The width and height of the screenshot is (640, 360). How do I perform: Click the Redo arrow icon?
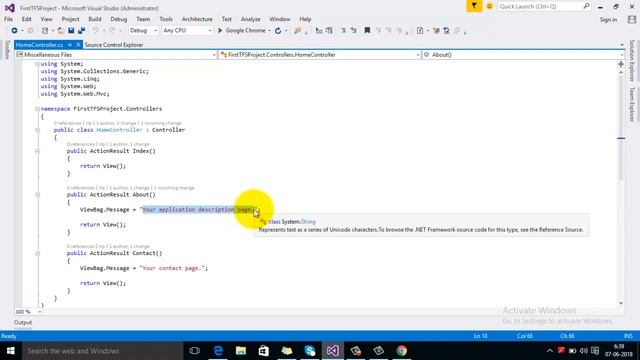tap(112, 31)
